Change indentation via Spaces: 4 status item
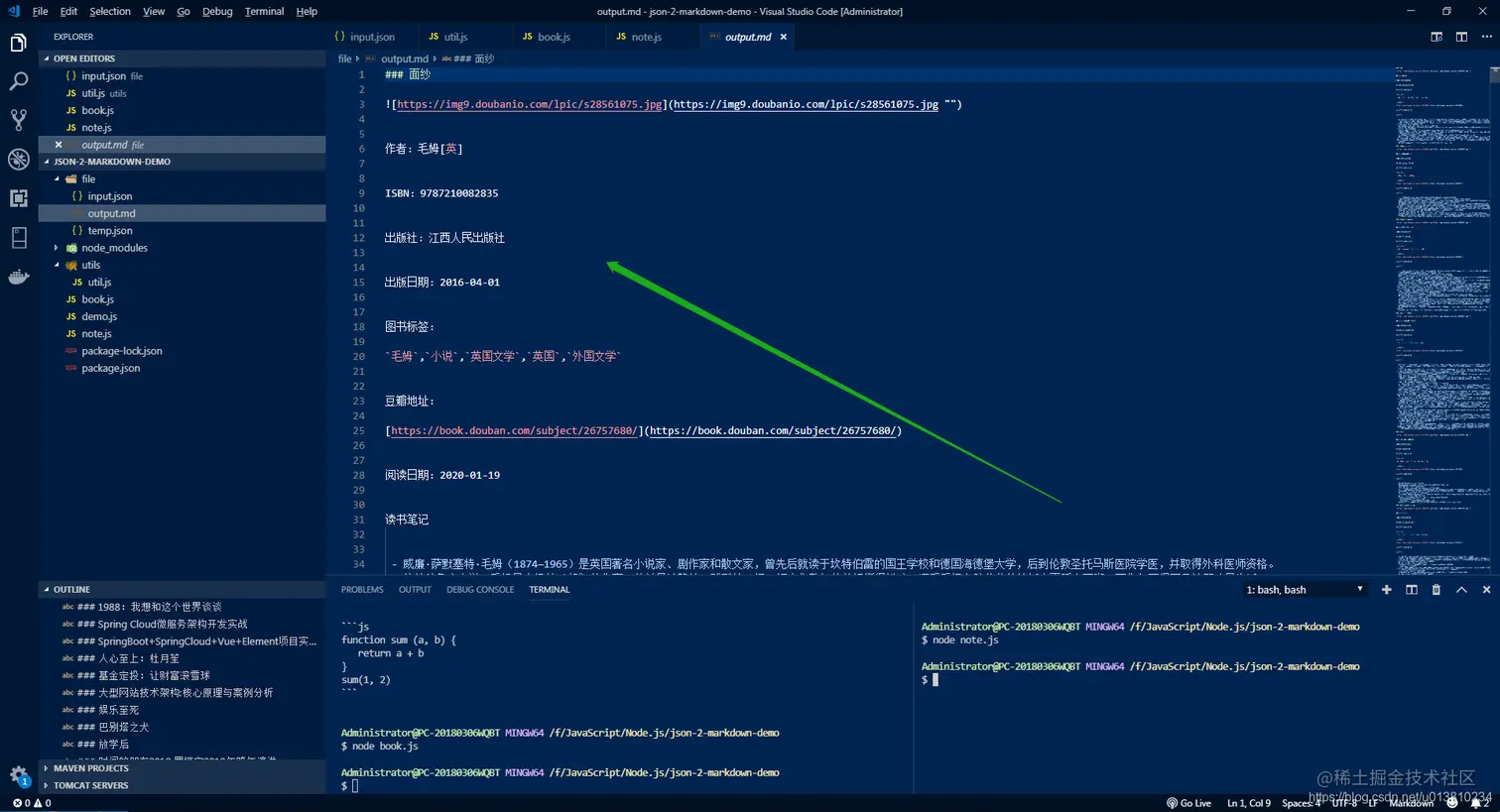Image resolution: width=1500 pixels, height=812 pixels. (1301, 803)
